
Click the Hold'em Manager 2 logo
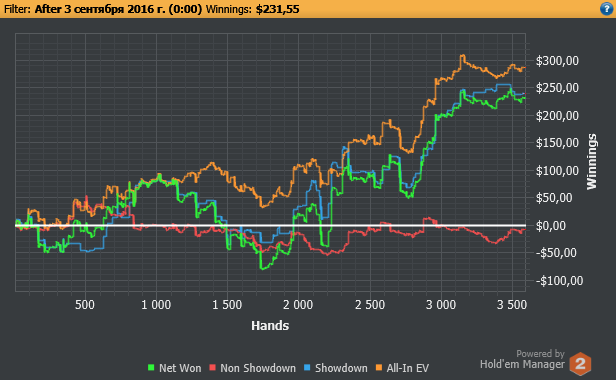coord(580,364)
